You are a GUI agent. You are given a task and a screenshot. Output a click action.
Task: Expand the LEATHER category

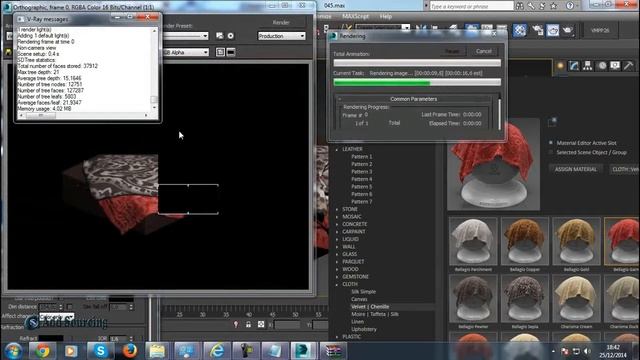(337, 149)
